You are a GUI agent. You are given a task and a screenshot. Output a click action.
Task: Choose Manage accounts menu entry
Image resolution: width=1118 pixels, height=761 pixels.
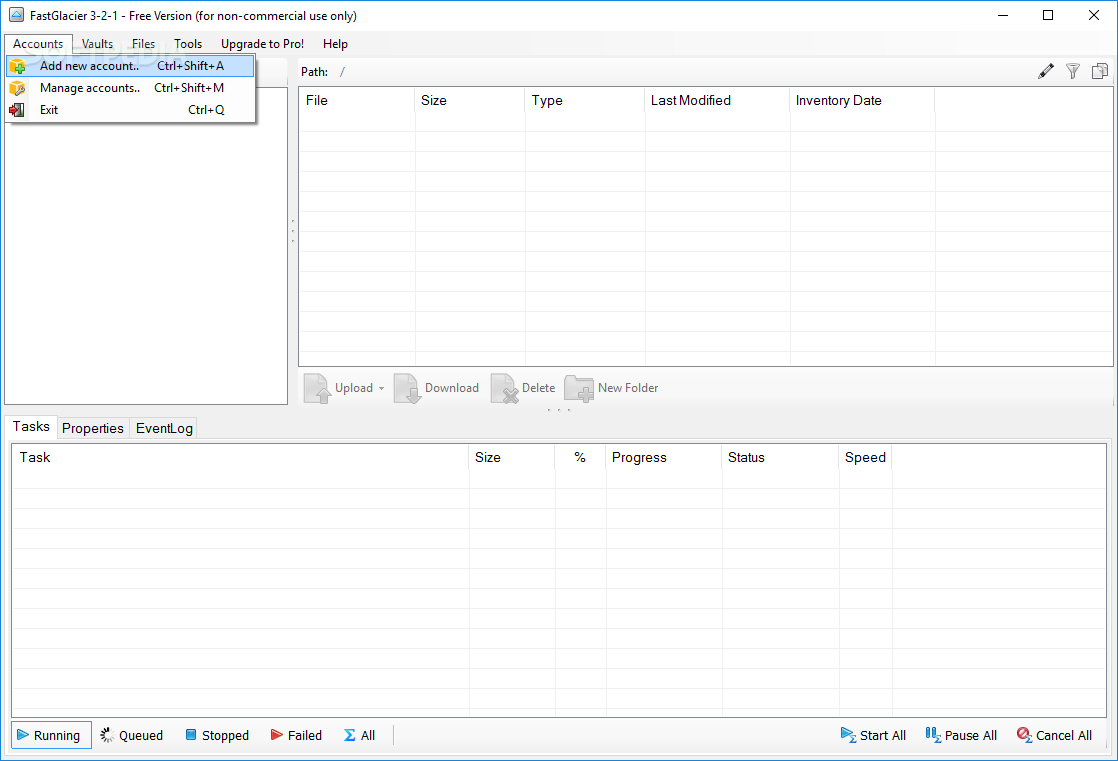[130, 88]
